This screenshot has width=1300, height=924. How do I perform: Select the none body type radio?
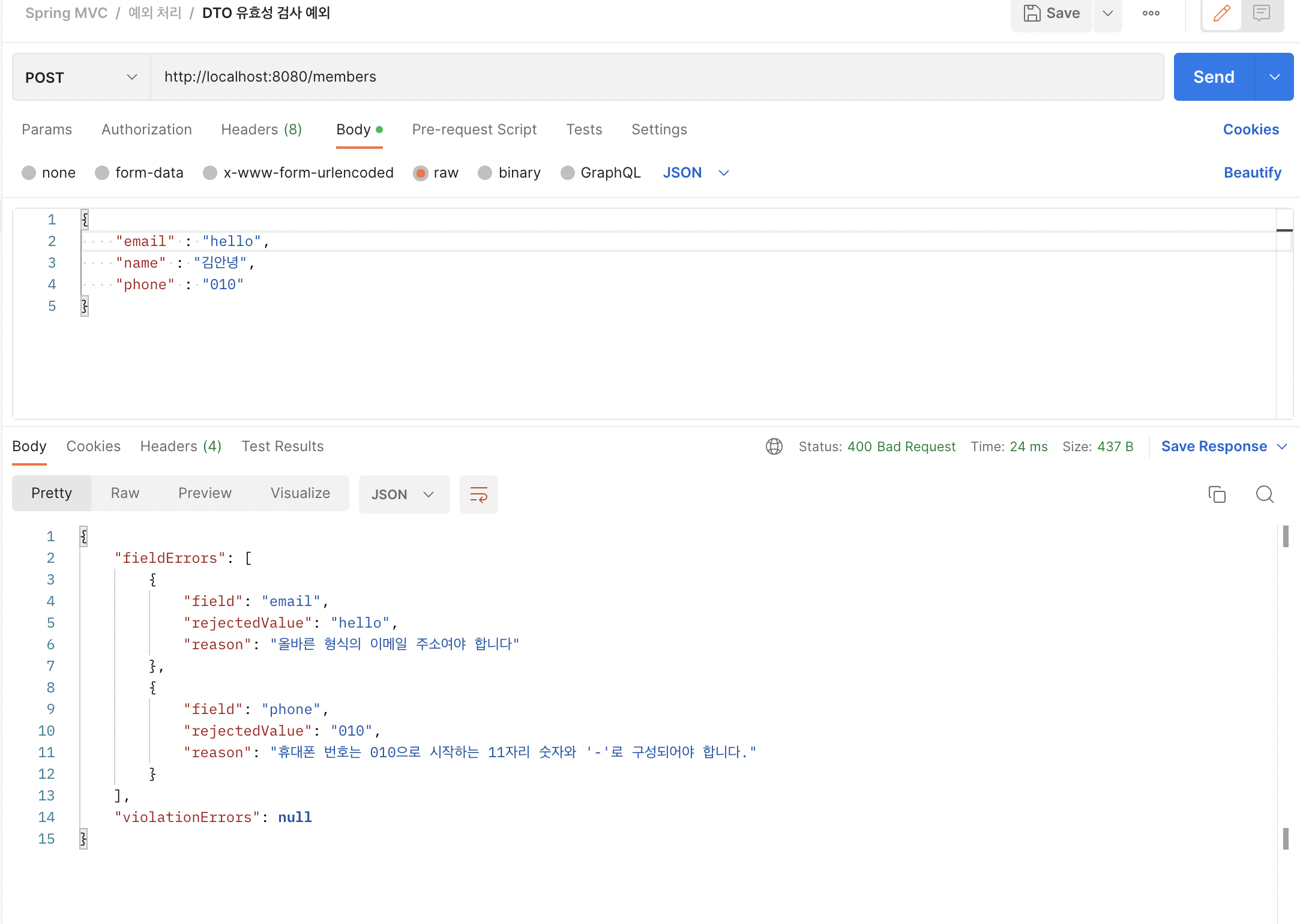coord(29,173)
